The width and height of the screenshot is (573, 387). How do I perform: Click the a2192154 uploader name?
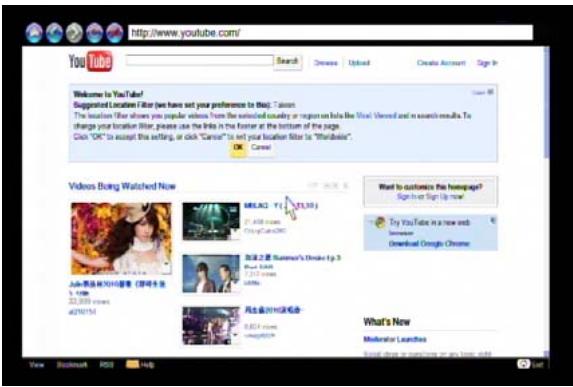coord(83,311)
